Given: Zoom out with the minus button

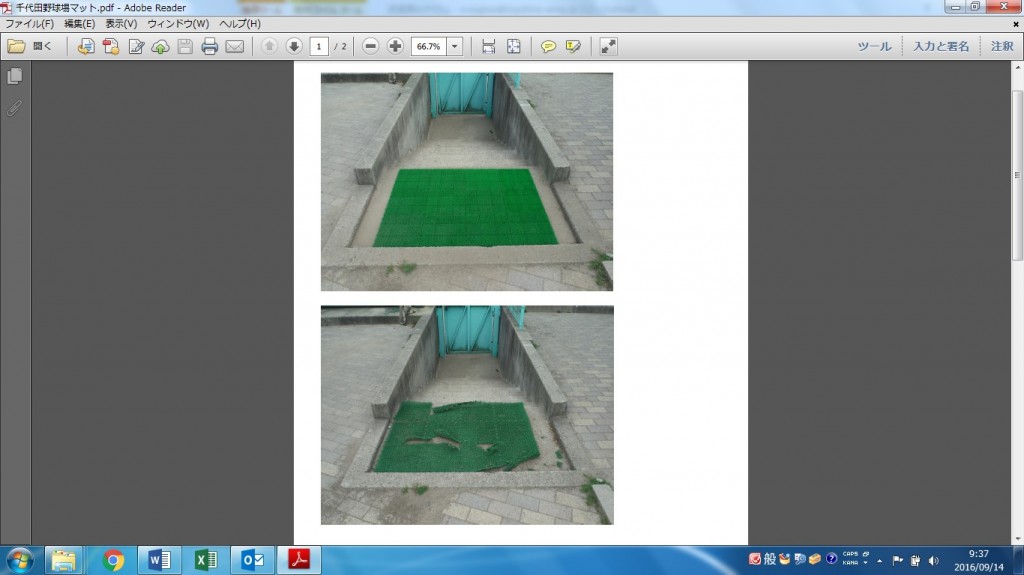Looking at the screenshot, I should 370,46.
